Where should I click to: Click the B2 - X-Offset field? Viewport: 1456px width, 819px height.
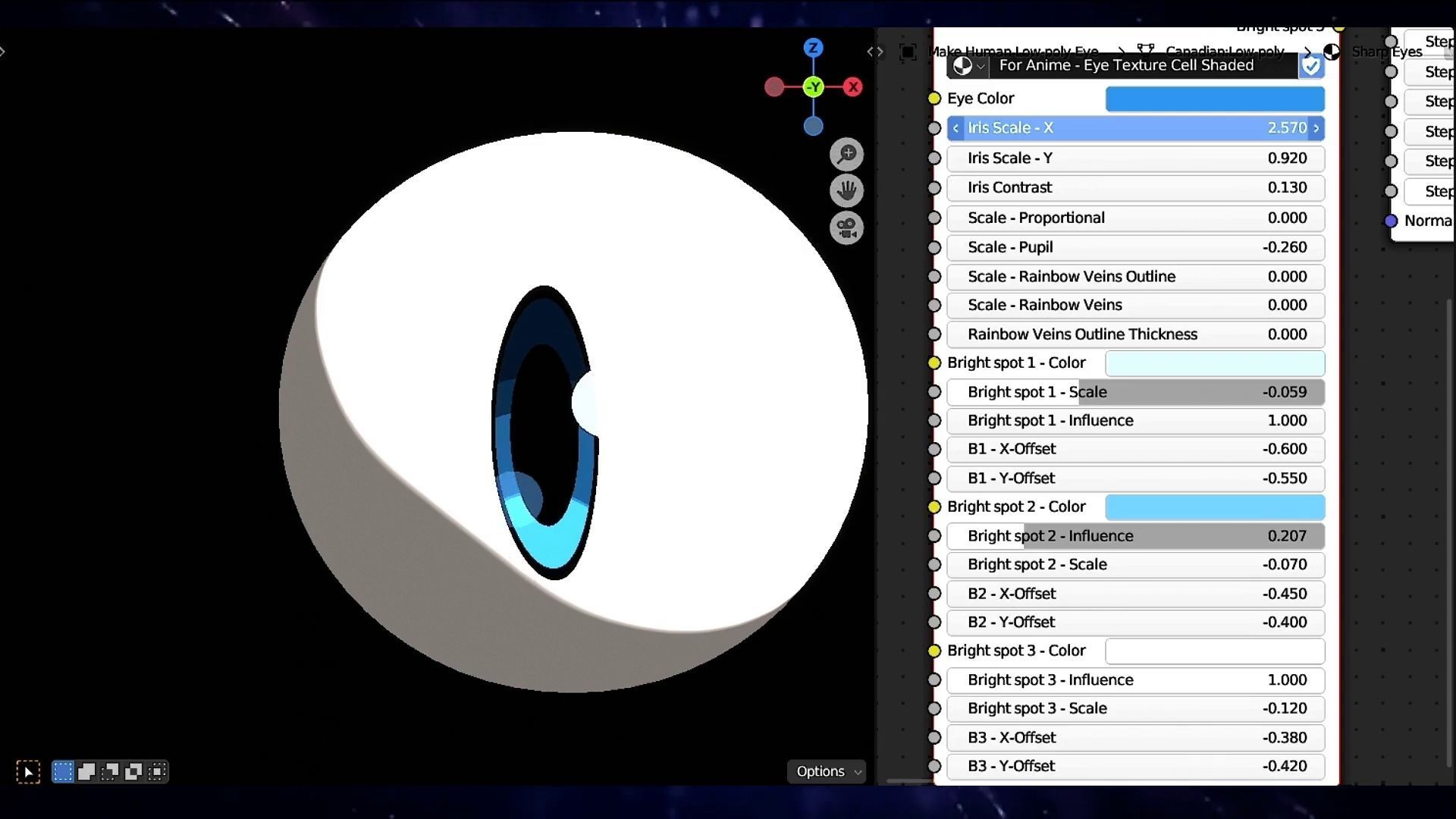pyautogui.click(x=1135, y=594)
